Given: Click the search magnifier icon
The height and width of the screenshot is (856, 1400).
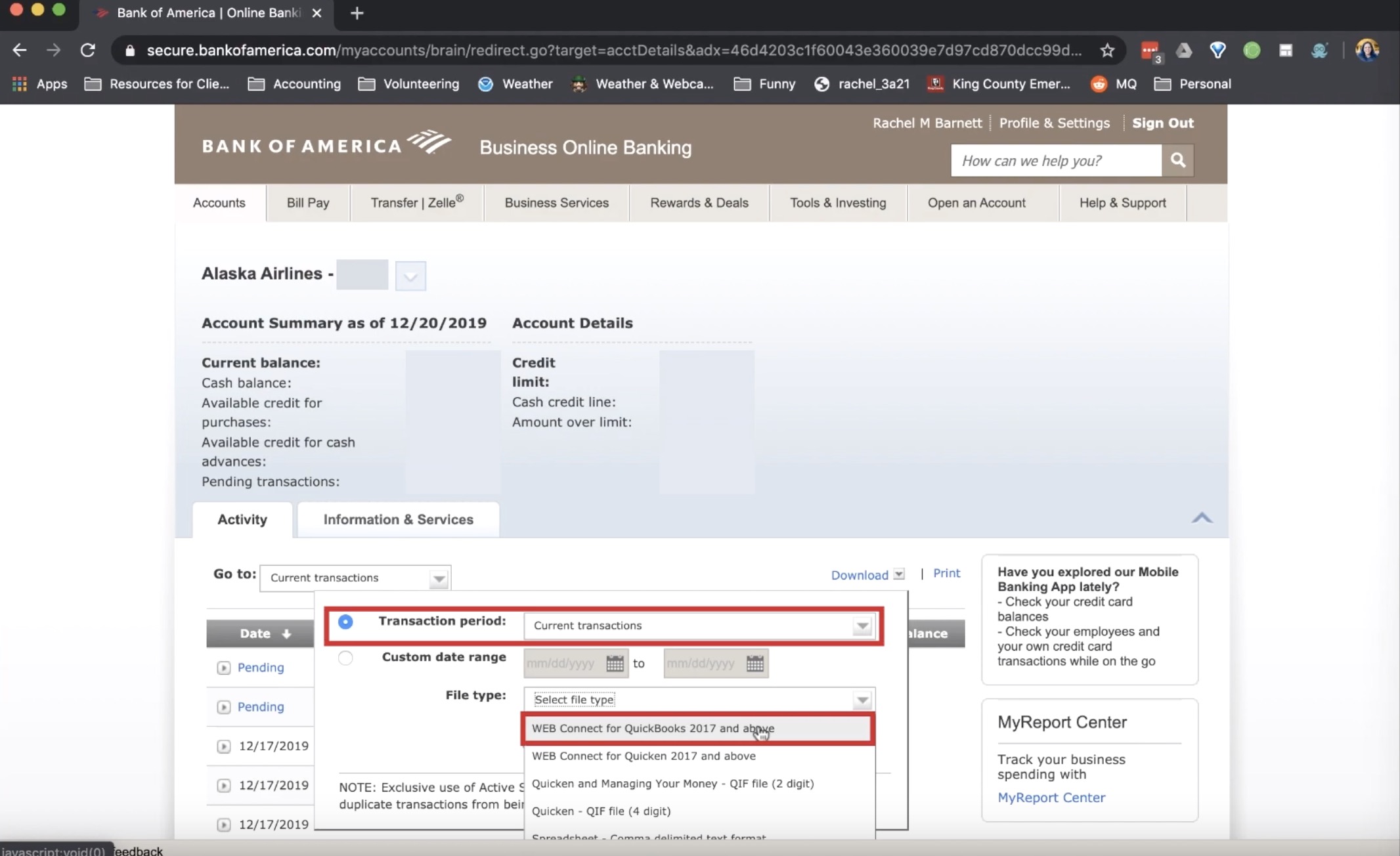Looking at the screenshot, I should pos(1177,160).
